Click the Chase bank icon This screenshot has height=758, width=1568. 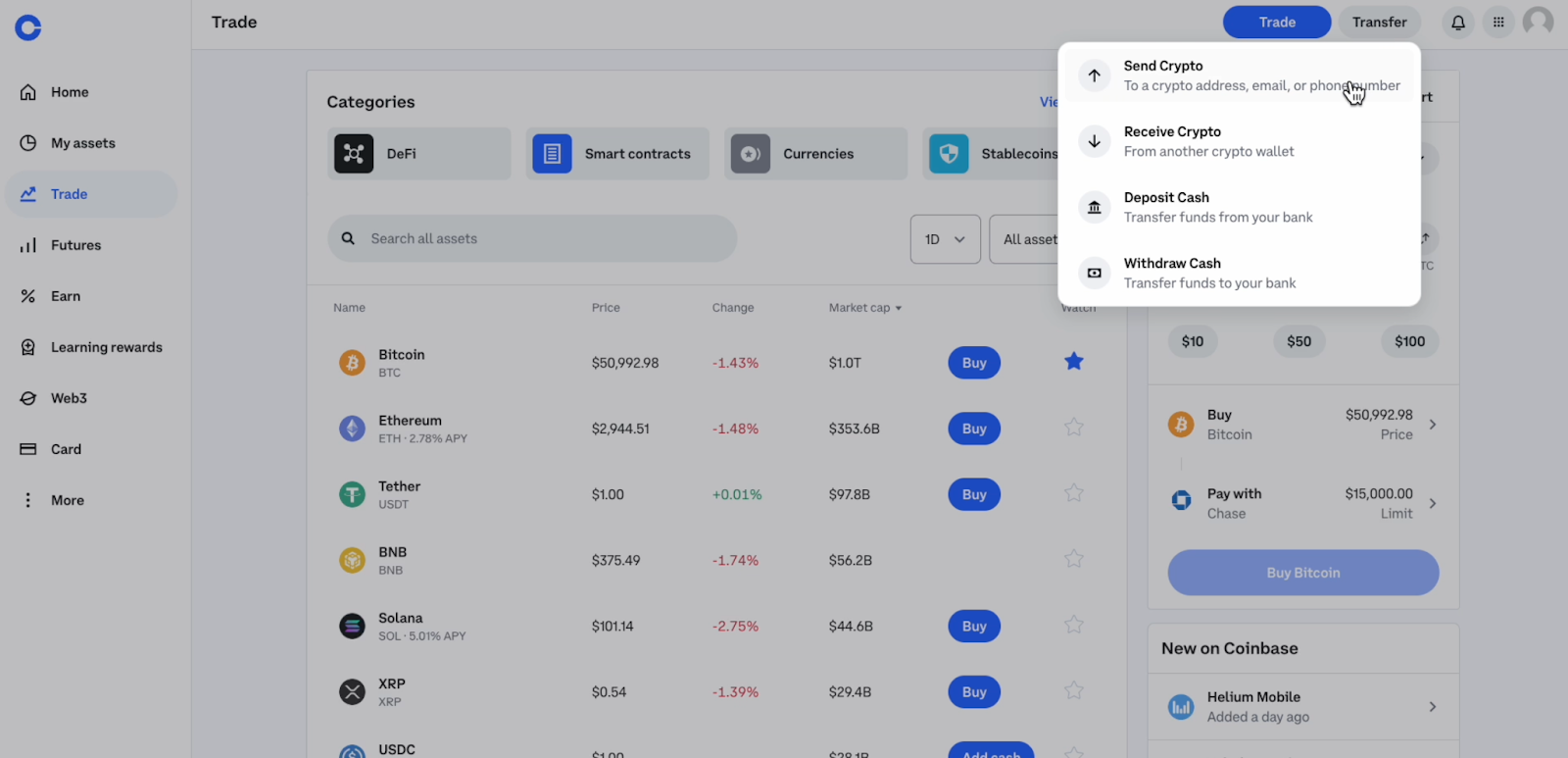click(x=1181, y=500)
